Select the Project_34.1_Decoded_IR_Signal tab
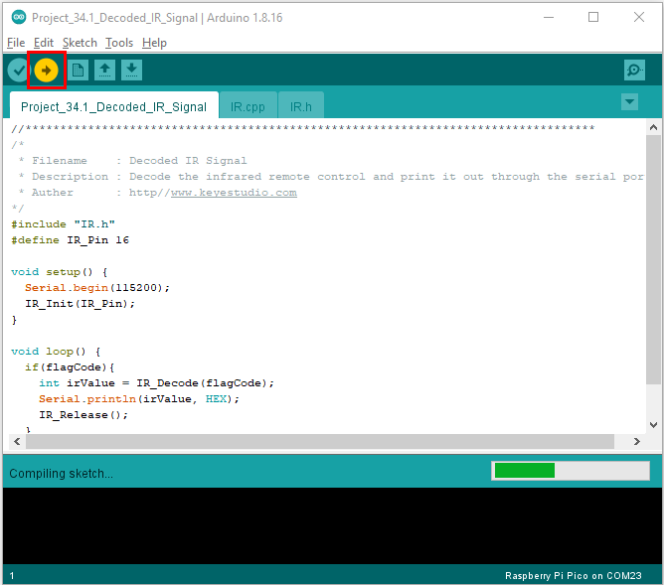This screenshot has height=586, width=664. pyautogui.click(x=114, y=106)
